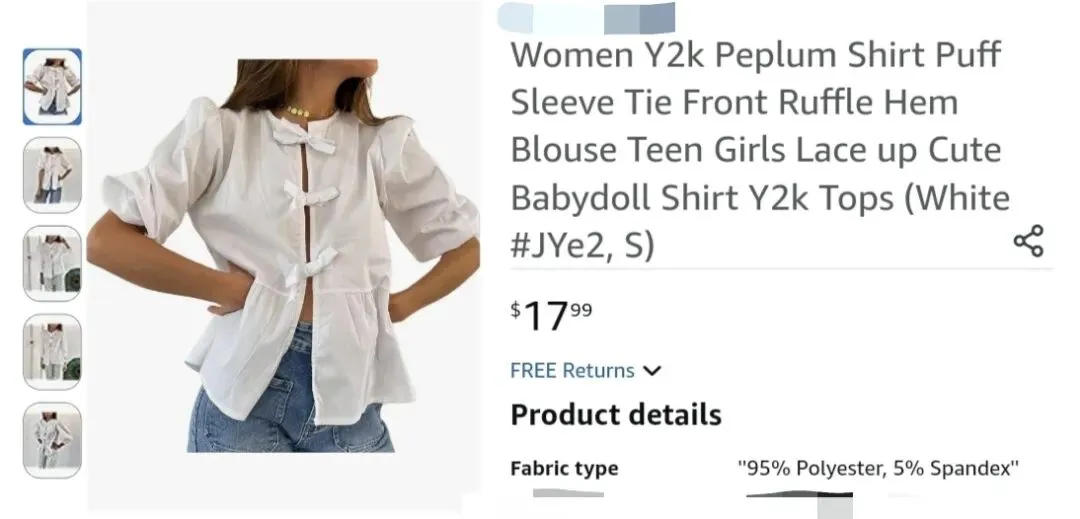1080x519 pixels.
Task: Click the $17.99 price
Action: coord(551,316)
